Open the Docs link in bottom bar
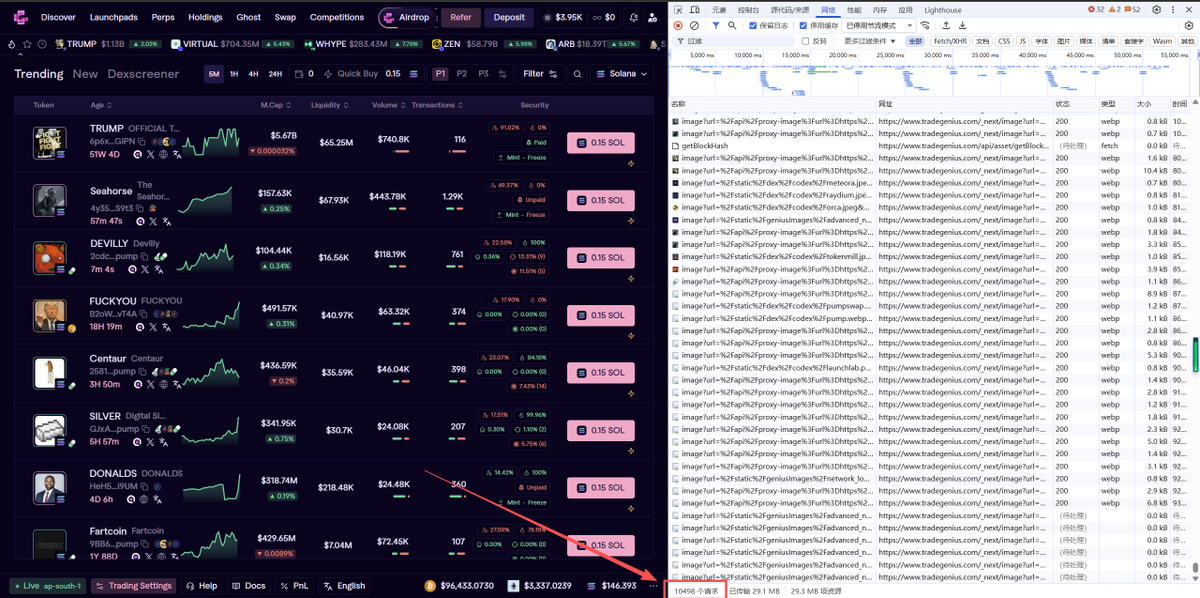This screenshot has height=598, width=1200. pyautogui.click(x=248, y=586)
